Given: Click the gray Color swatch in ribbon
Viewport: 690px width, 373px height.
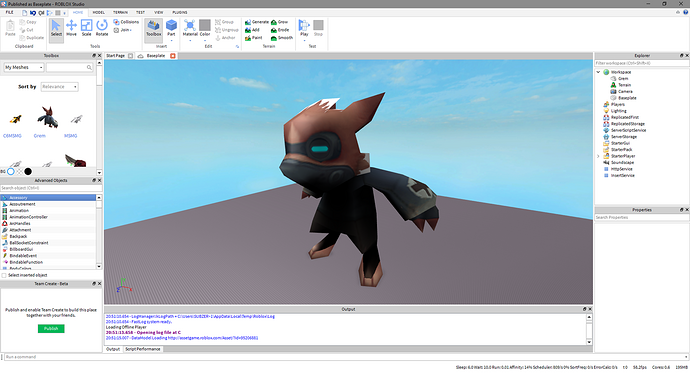Looking at the screenshot, I should [205, 25].
